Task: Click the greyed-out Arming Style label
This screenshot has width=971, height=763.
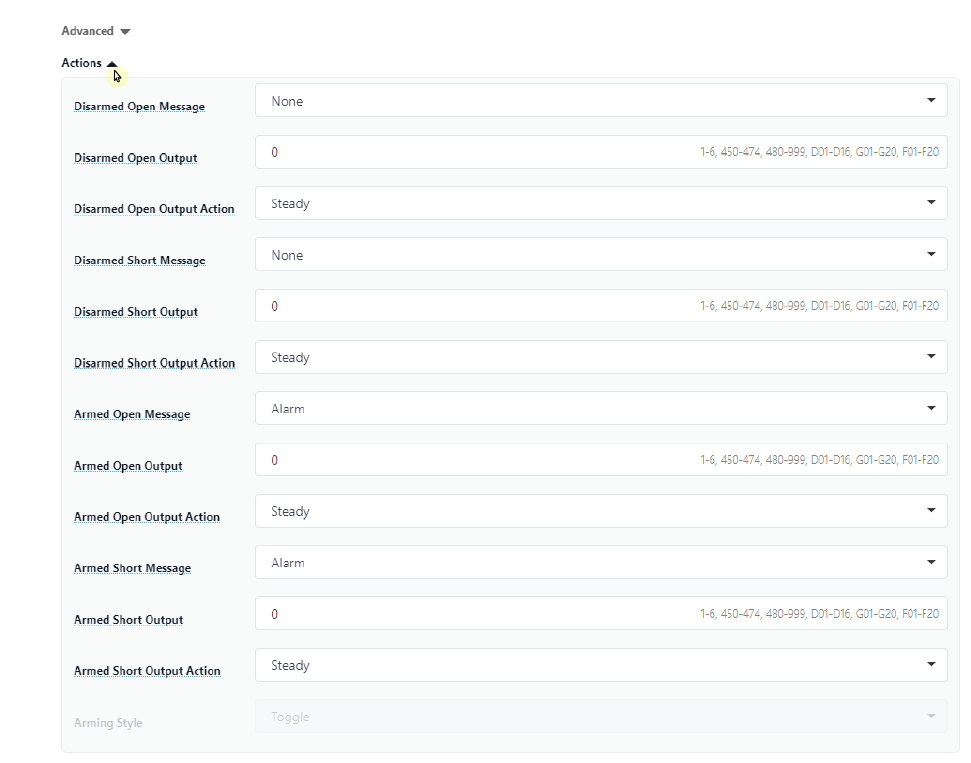Action: click(108, 723)
